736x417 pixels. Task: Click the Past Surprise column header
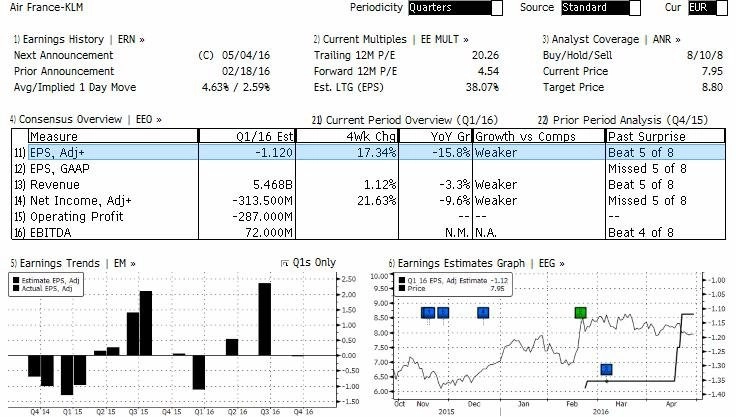coord(666,136)
